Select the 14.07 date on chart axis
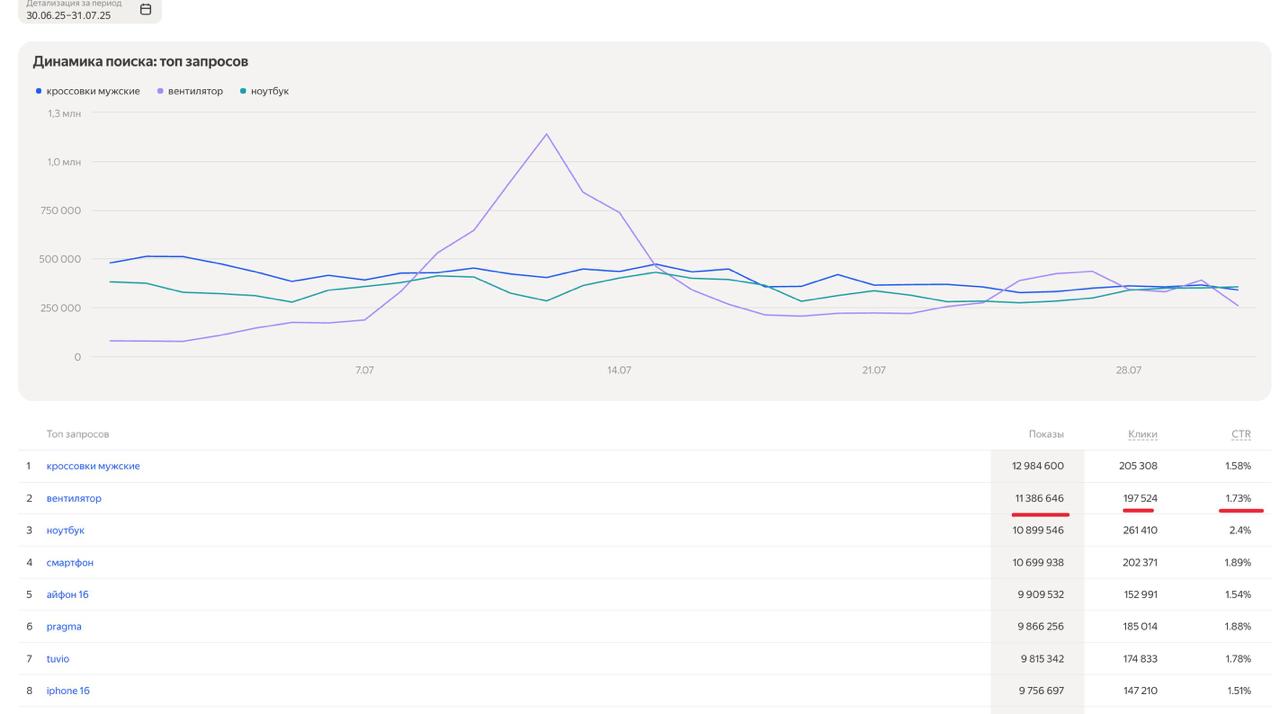The width and height of the screenshot is (1280, 714). pyautogui.click(x=619, y=370)
